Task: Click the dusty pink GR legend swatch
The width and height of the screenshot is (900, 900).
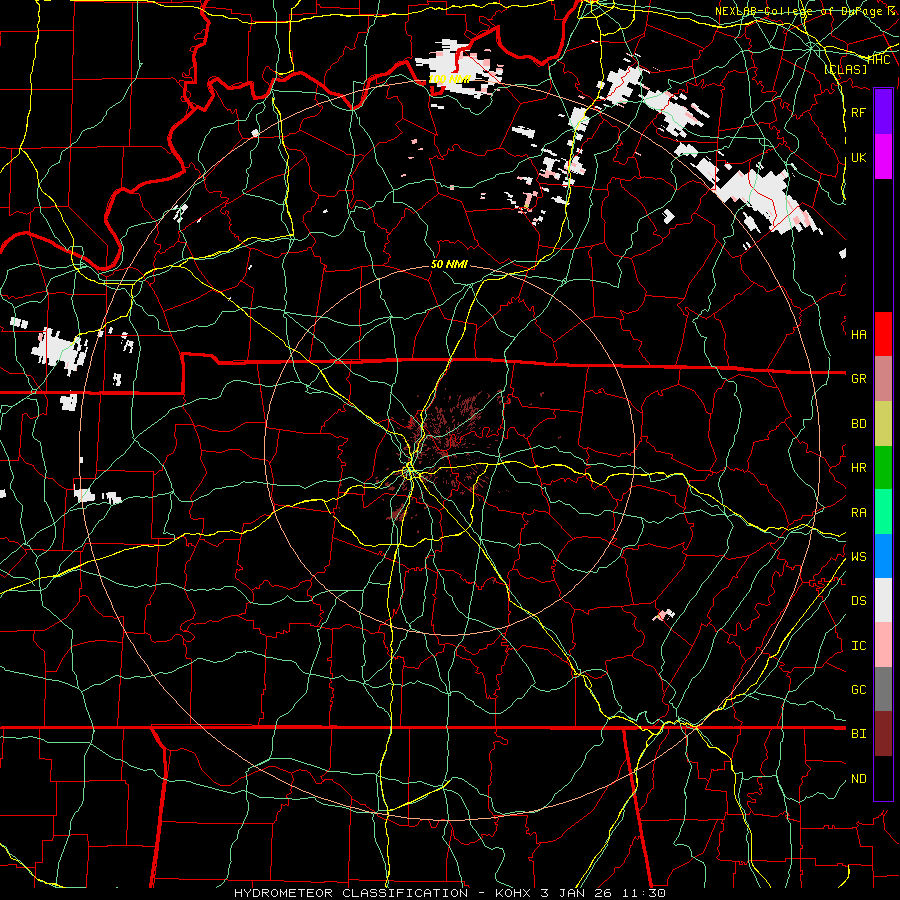Action: coord(883,378)
